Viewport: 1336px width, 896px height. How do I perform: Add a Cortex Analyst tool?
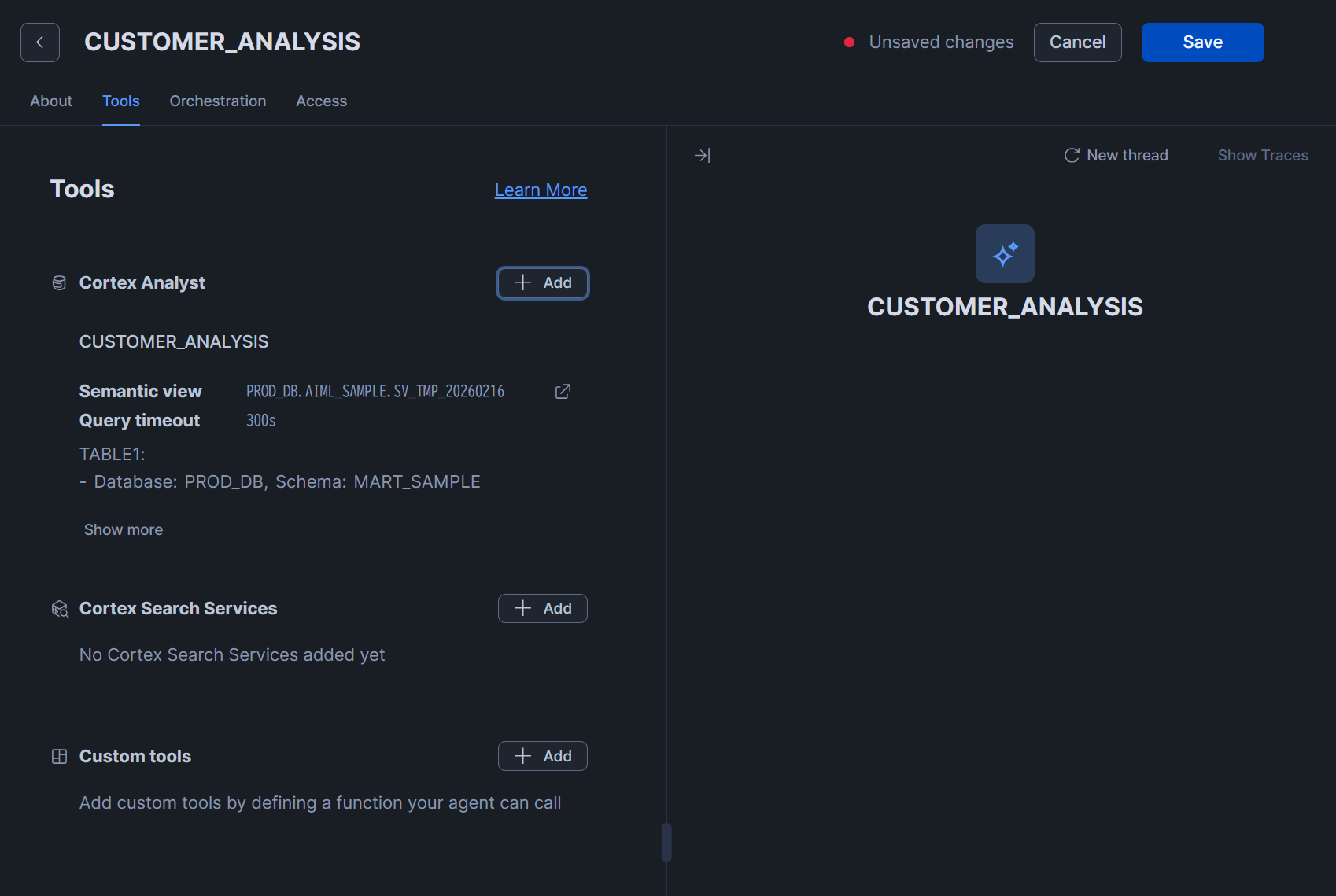(542, 283)
